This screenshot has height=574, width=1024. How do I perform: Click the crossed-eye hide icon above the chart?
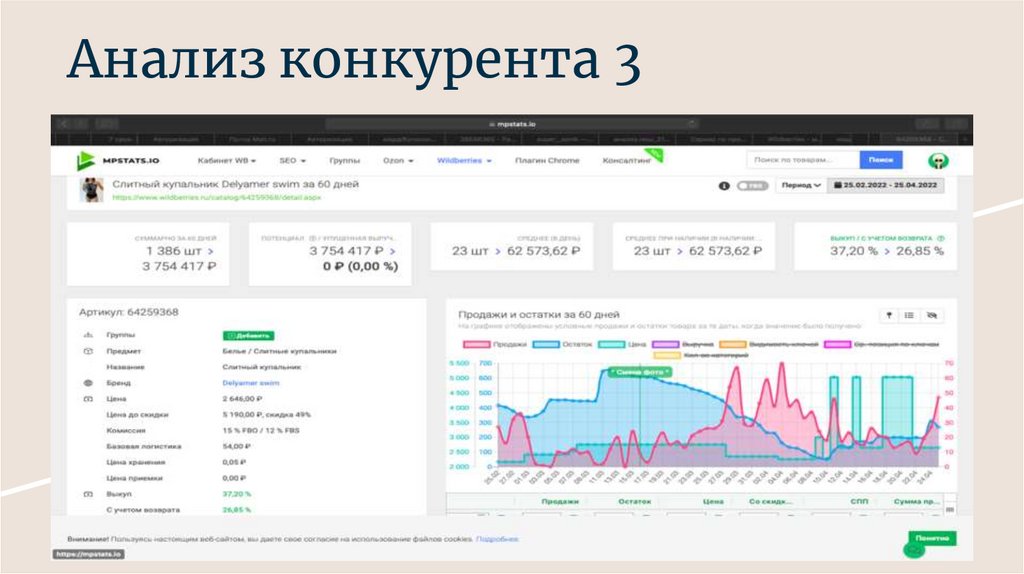pos(932,315)
